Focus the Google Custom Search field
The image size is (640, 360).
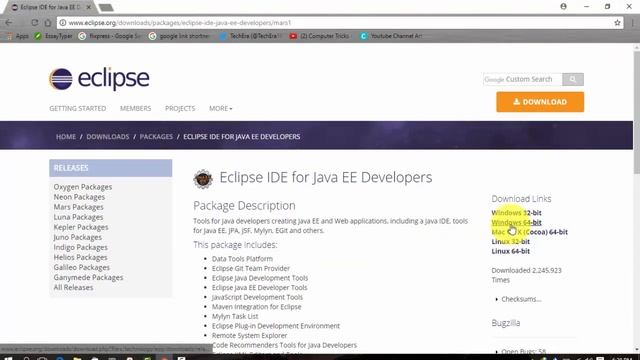pyautogui.click(x=522, y=79)
